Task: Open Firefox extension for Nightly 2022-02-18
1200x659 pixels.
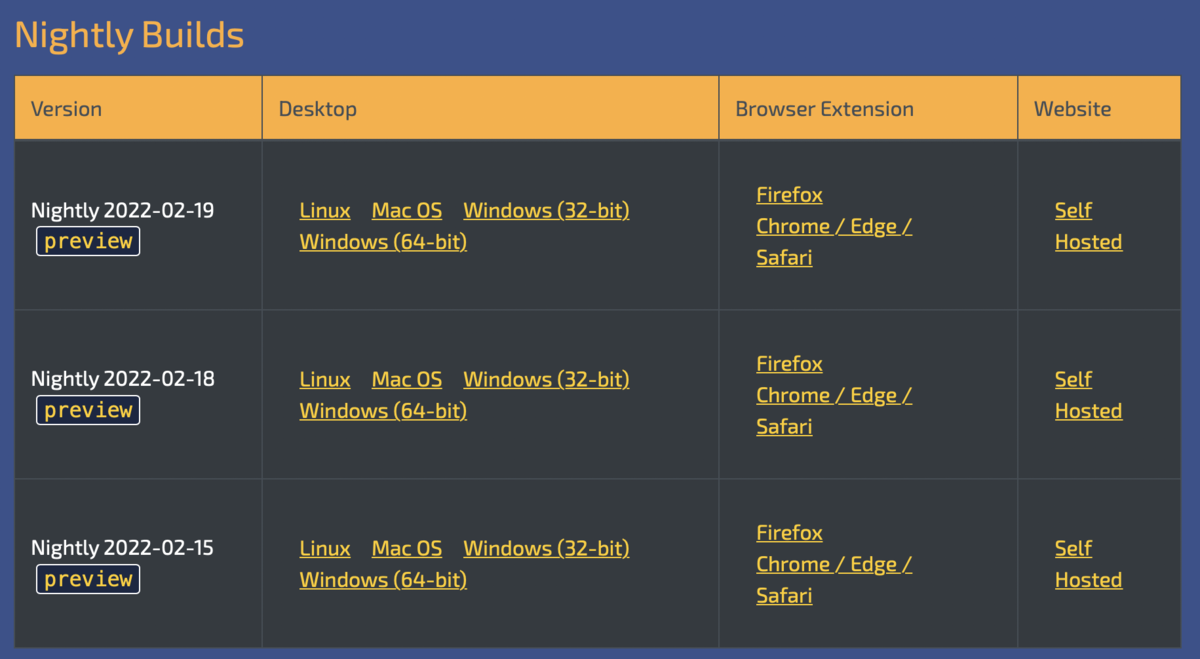Action: (789, 364)
